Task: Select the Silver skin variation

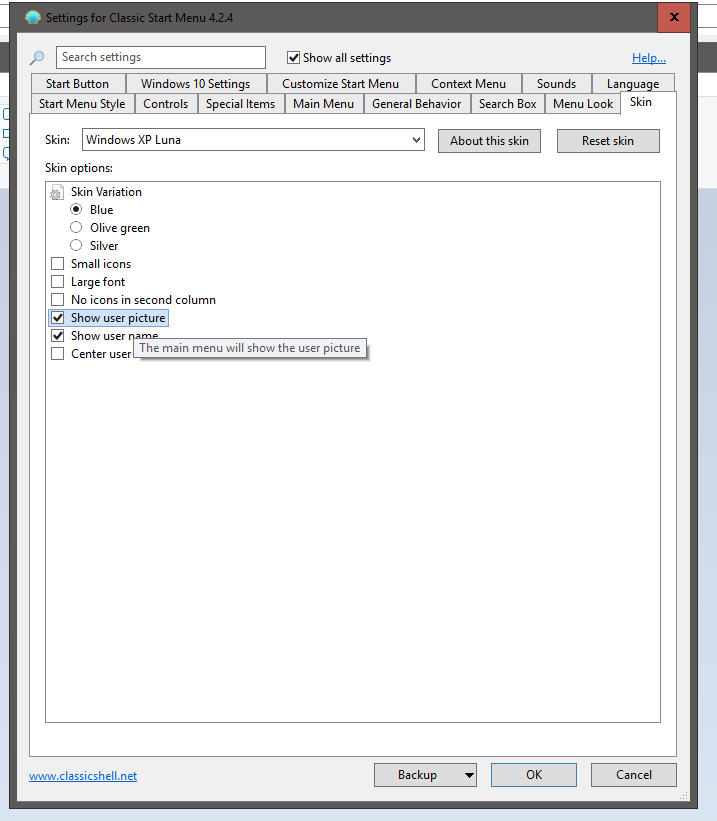Action: tap(76, 245)
